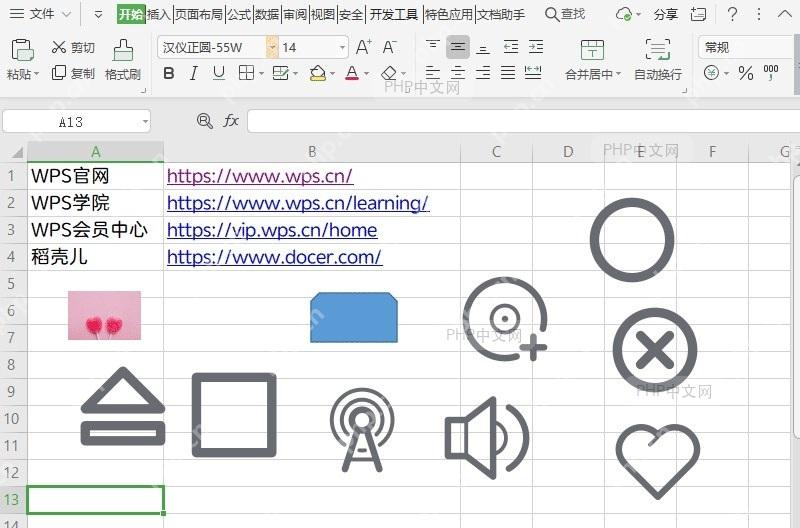
Task: Open the https://www.wps.cn/ link
Action: [x=260, y=176]
